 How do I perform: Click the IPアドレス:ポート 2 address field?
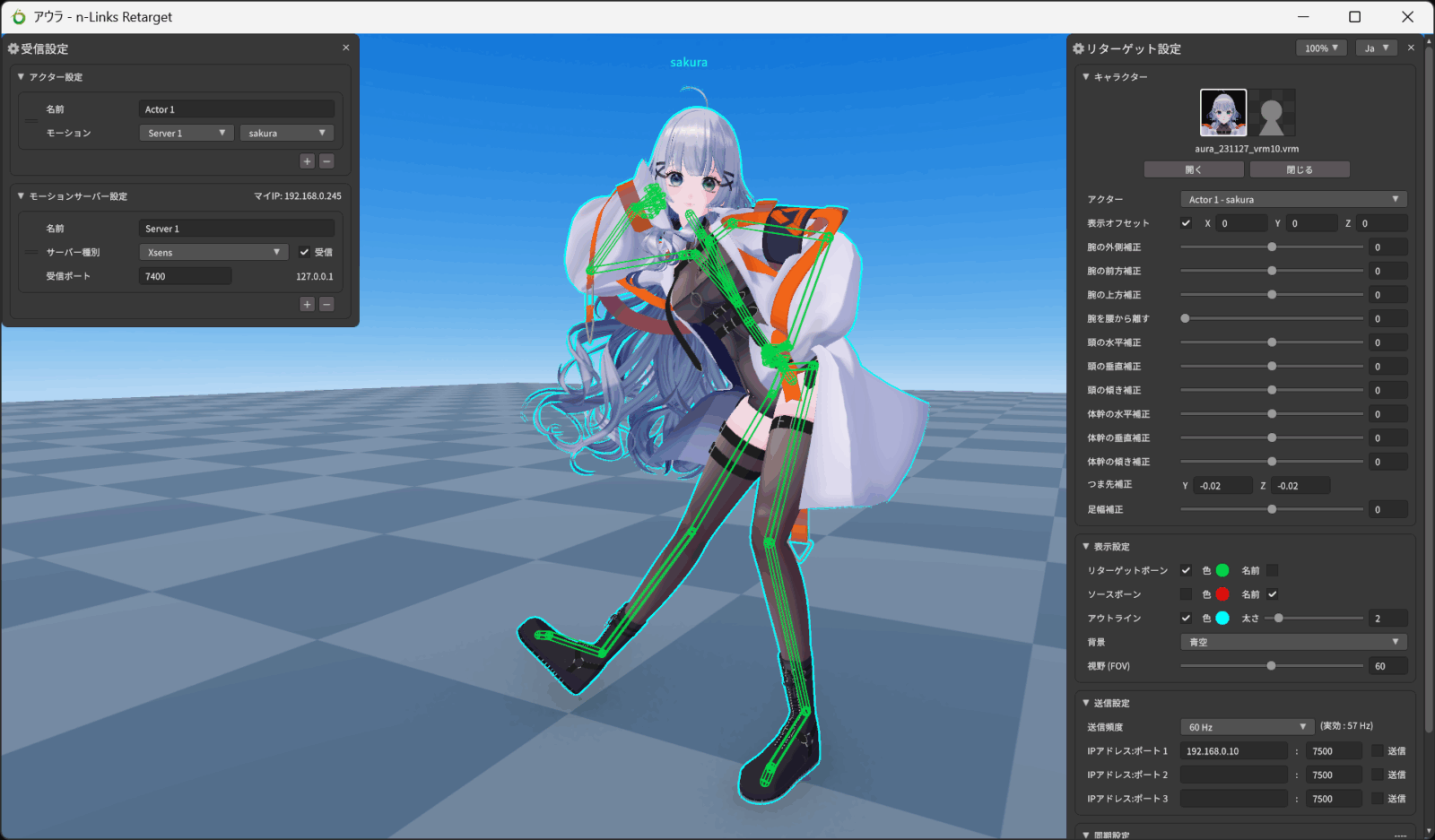(1234, 775)
